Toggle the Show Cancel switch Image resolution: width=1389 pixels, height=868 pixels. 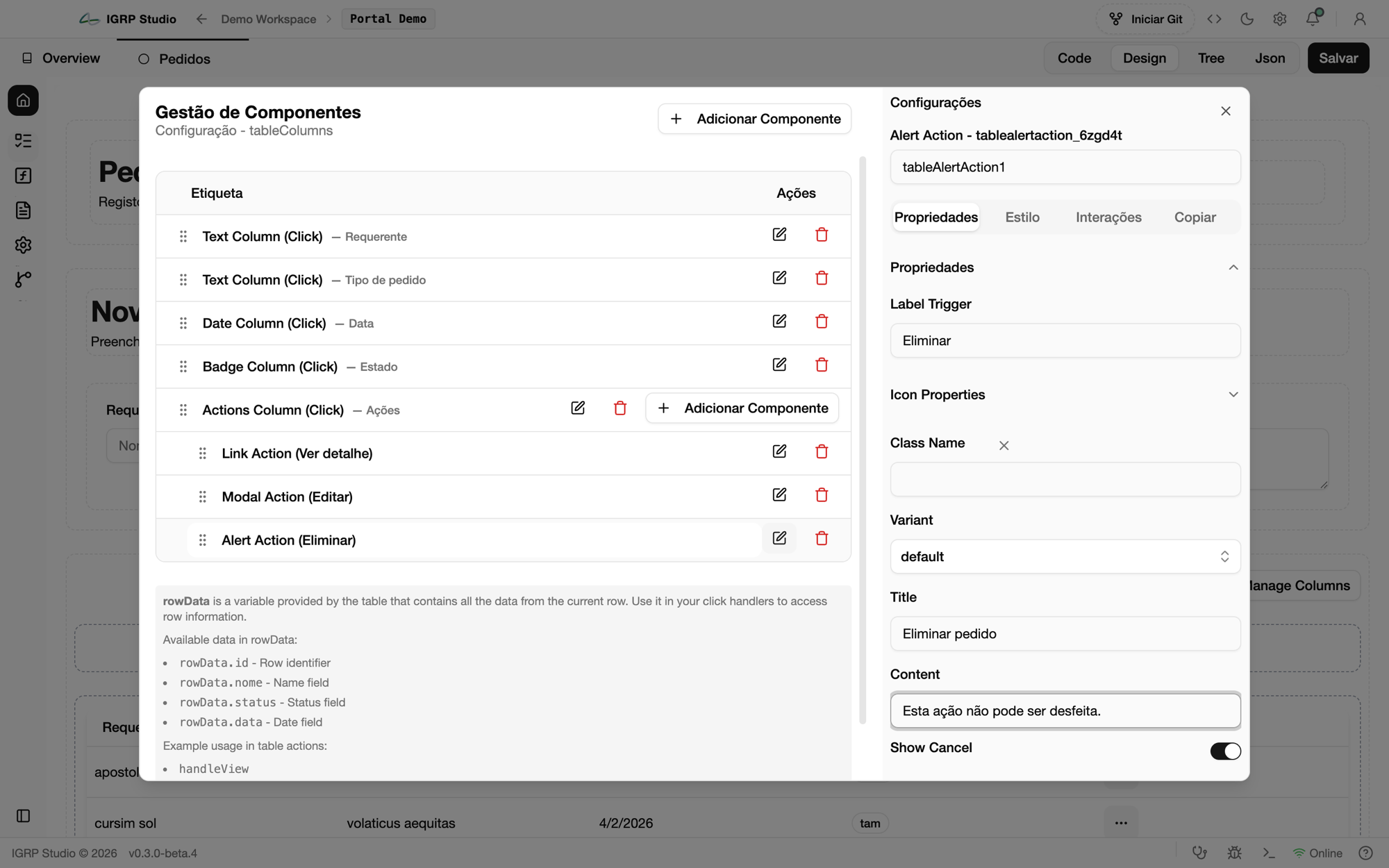coord(1225,751)
